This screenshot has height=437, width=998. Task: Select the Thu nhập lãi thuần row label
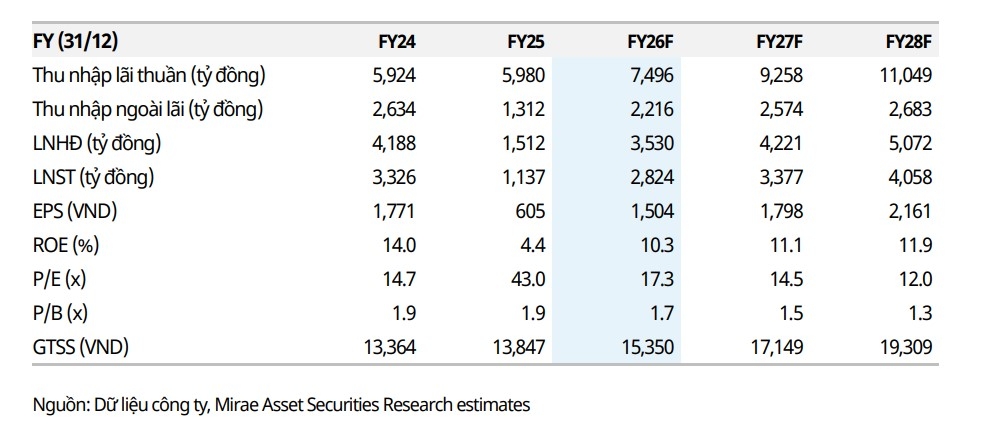(148, 75)
